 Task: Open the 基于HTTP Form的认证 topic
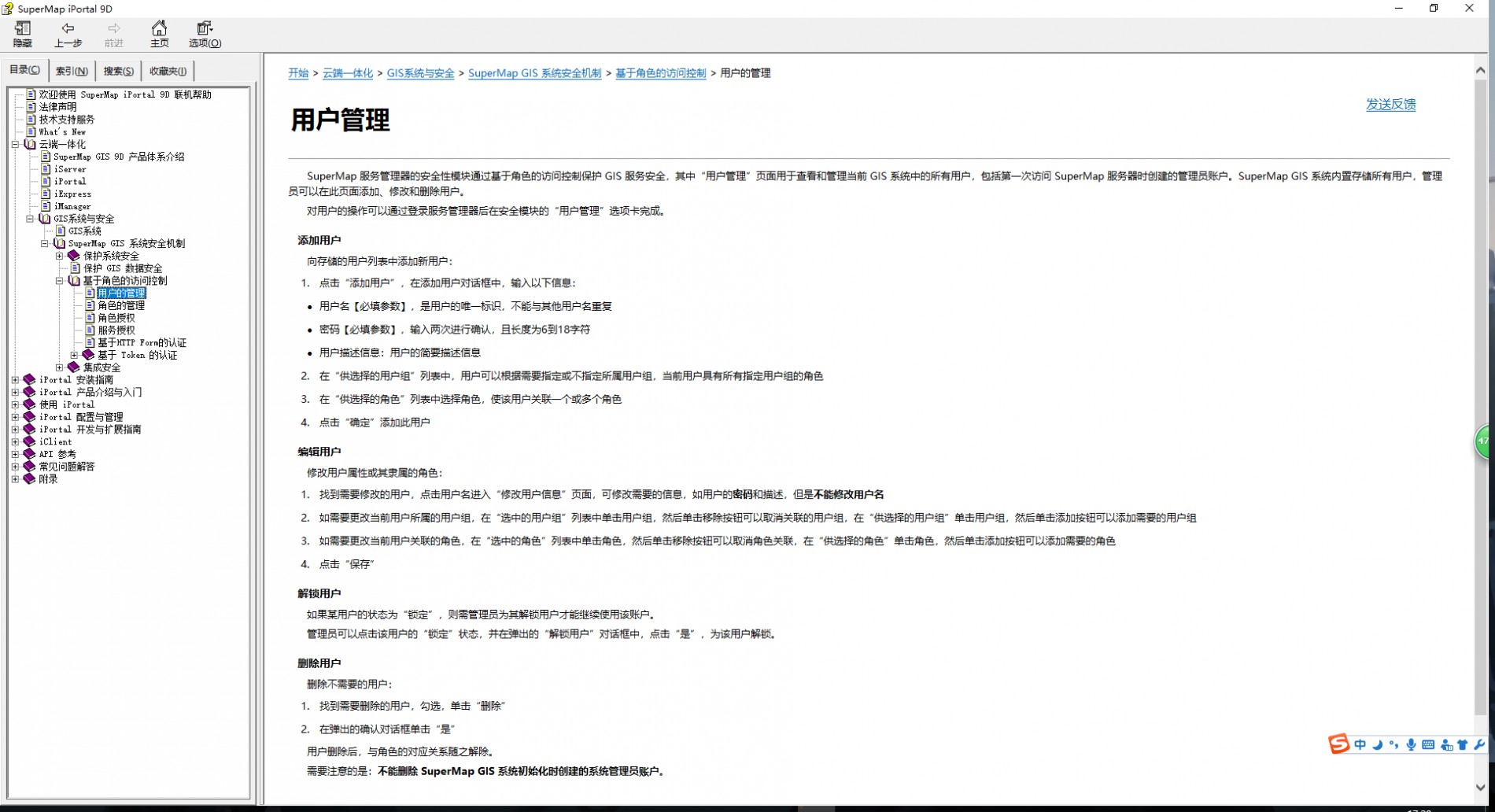tap(142, 343)
